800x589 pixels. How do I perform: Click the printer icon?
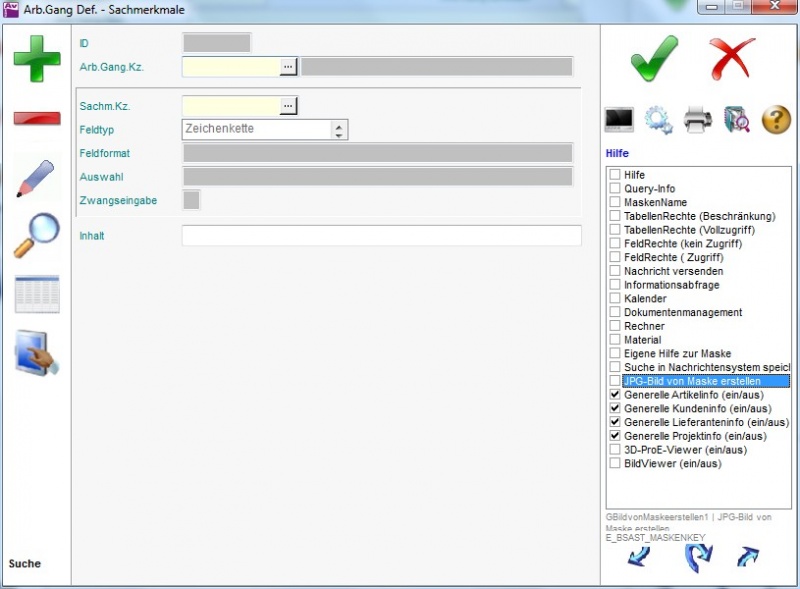(698, 120)
